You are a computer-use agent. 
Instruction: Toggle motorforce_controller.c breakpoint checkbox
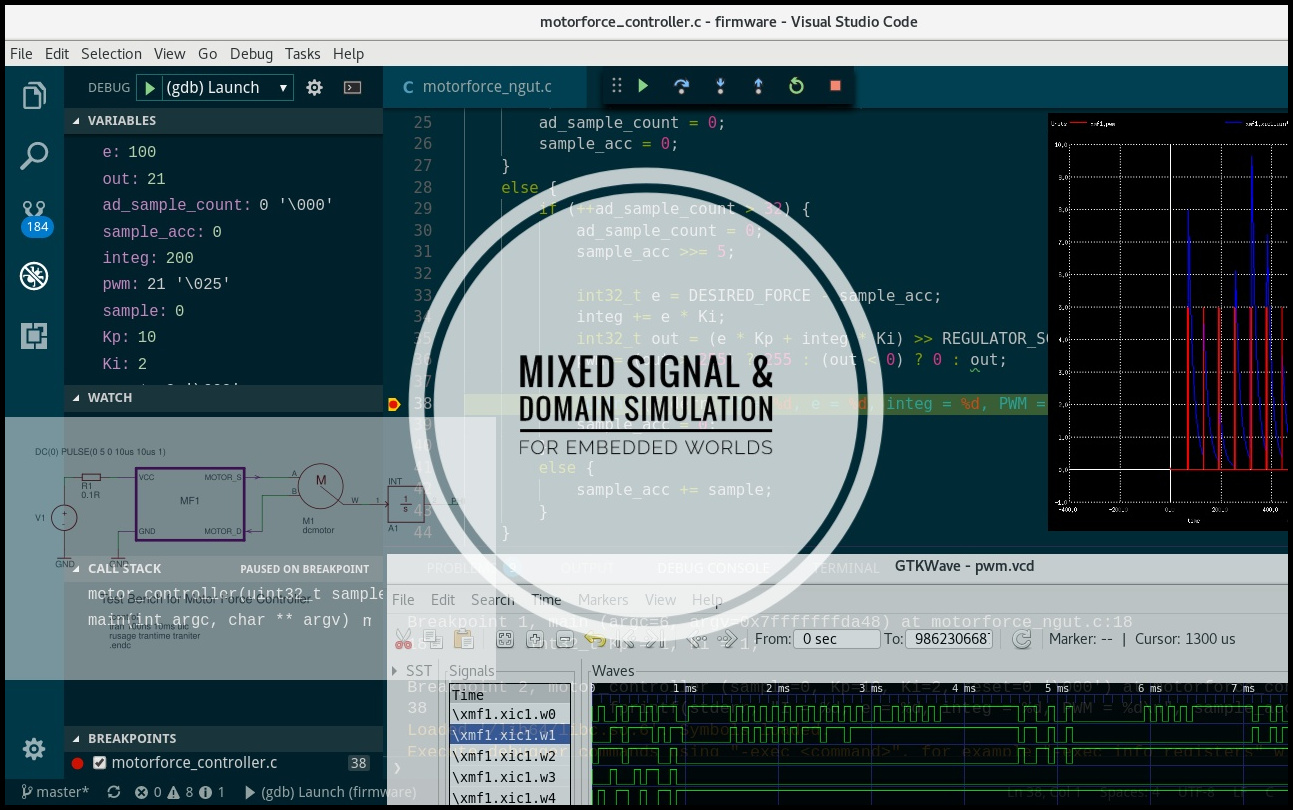[99, 763]
